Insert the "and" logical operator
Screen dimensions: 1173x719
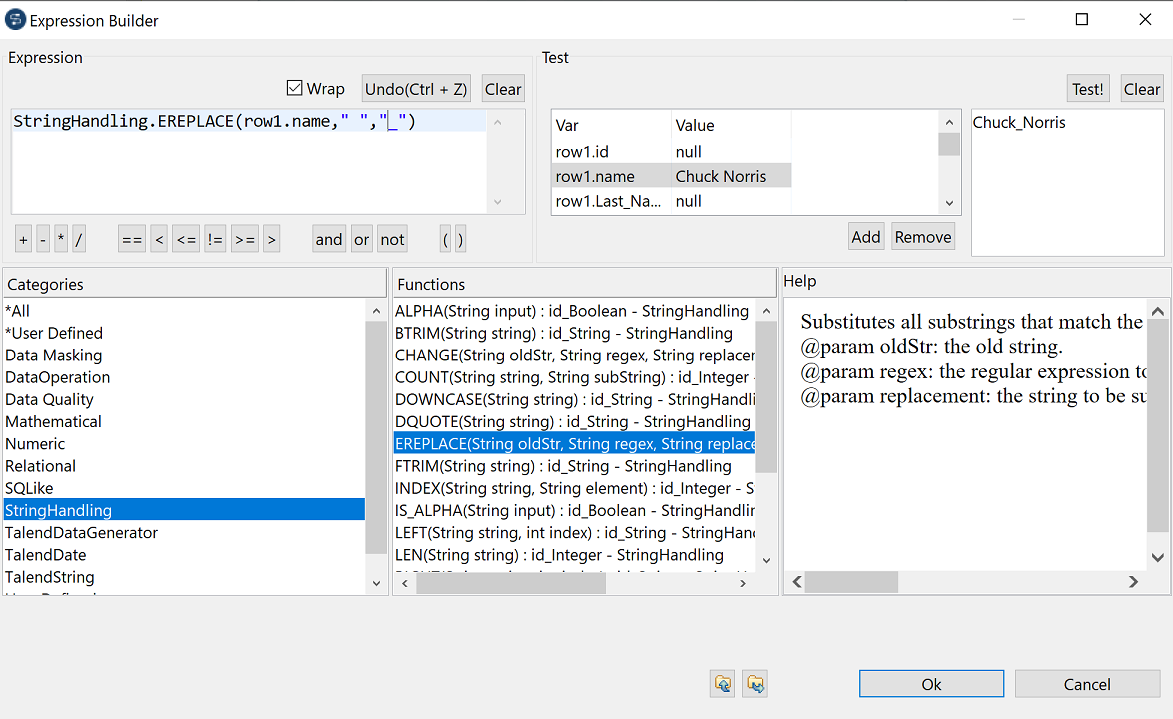(328, 238)
